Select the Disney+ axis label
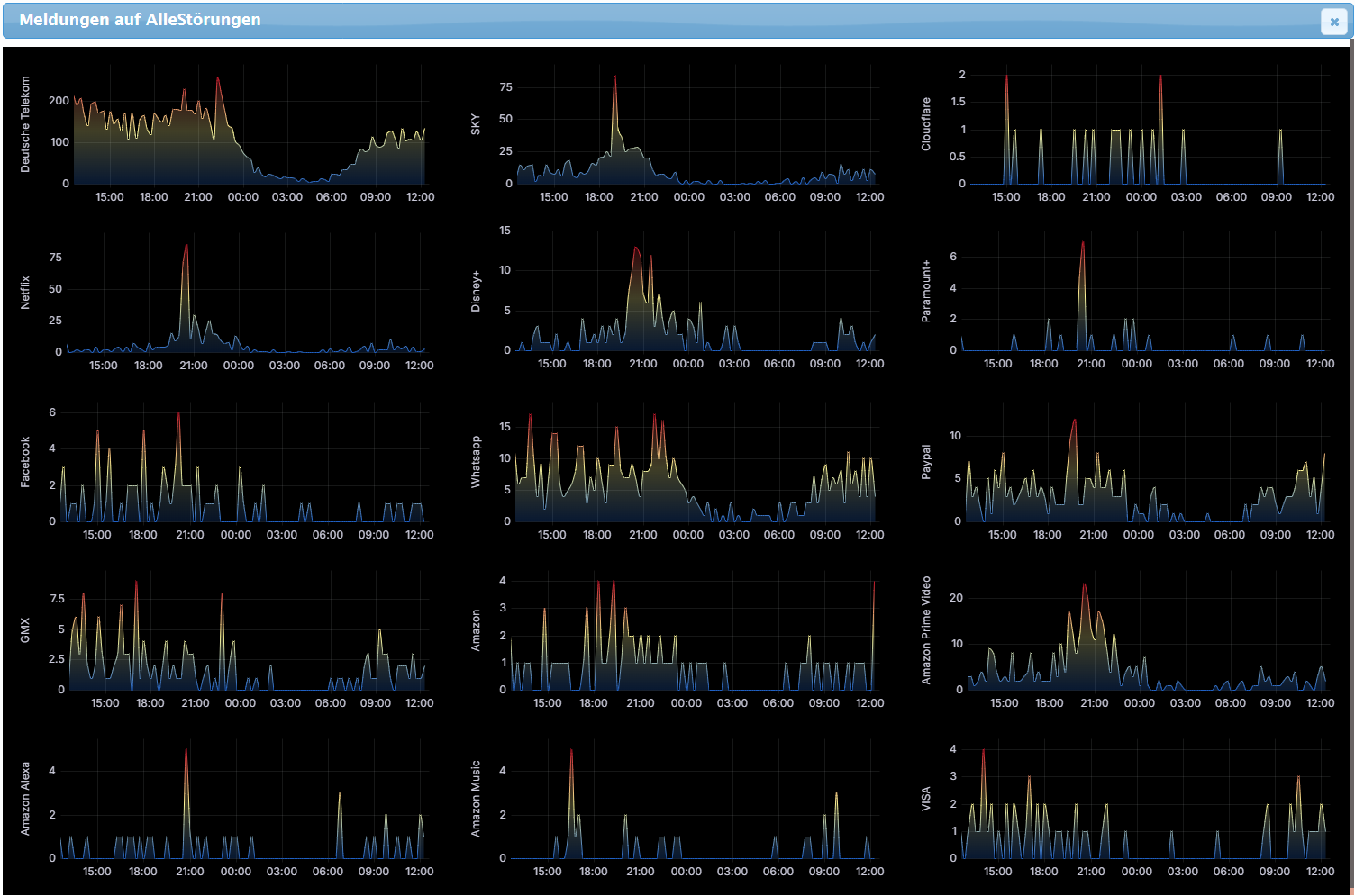 pyautogui.click(x=476, y=291)
